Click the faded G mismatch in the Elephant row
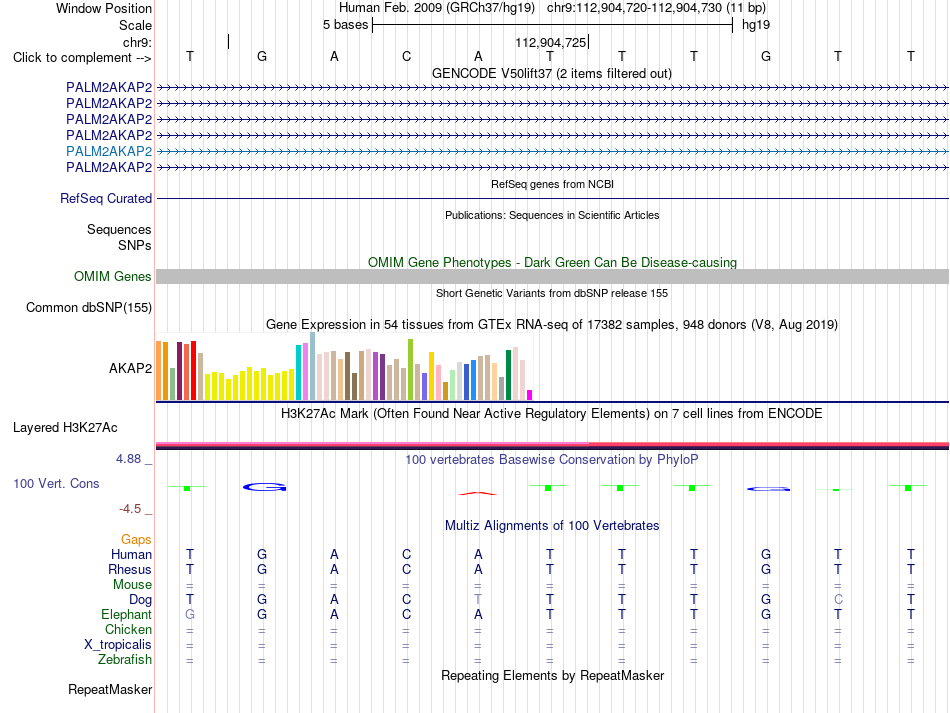Image resolution: width=950 pixels, height=713 pixels. point(190,614)
